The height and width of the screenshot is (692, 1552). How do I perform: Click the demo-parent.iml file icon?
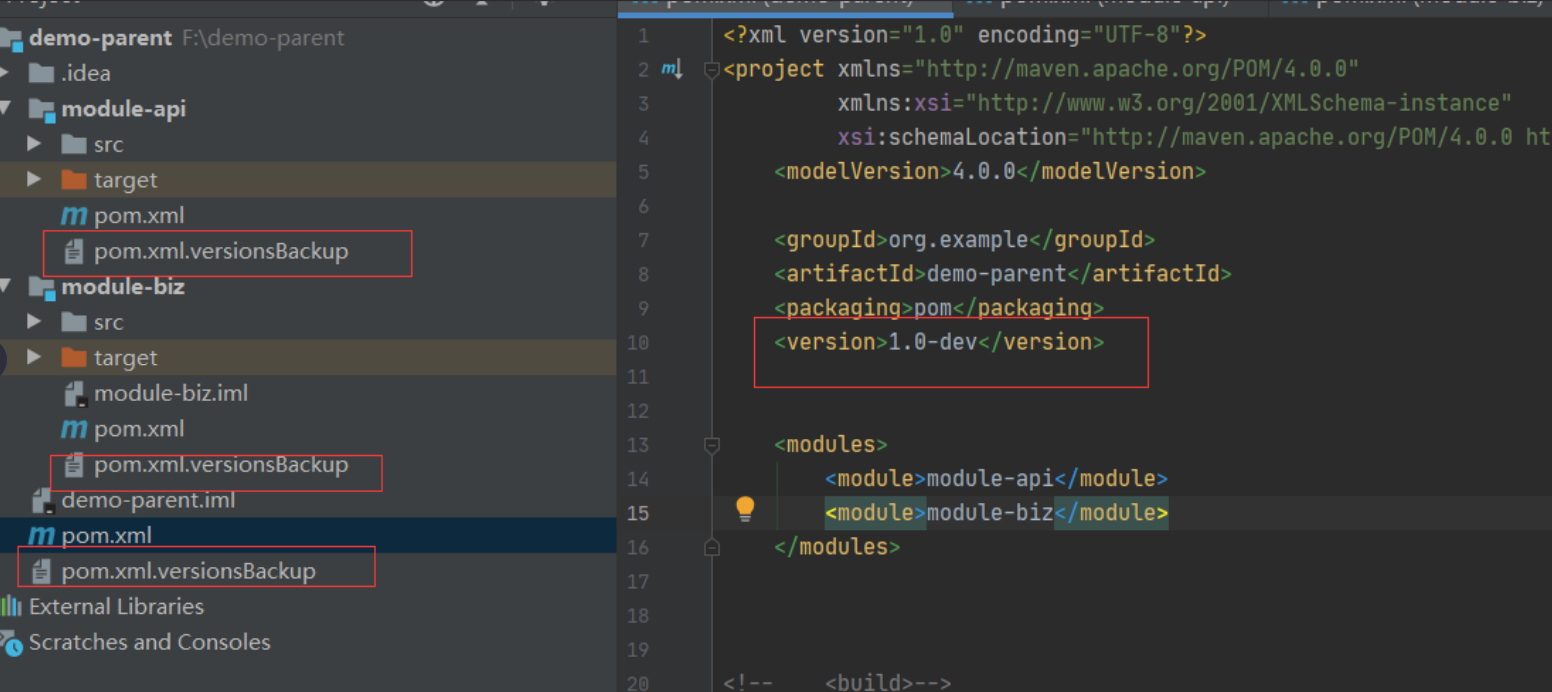(42, 500)
